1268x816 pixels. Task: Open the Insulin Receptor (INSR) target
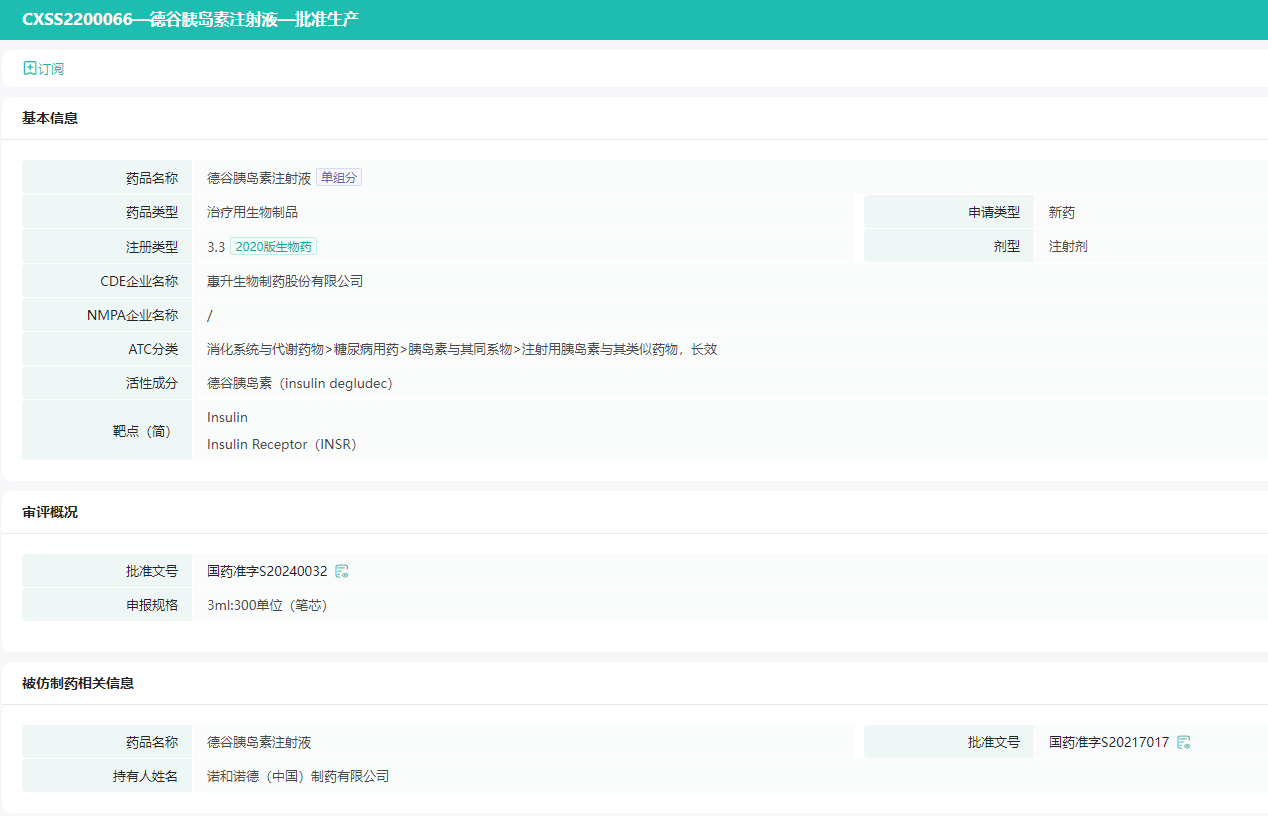[x=281, y=444]
